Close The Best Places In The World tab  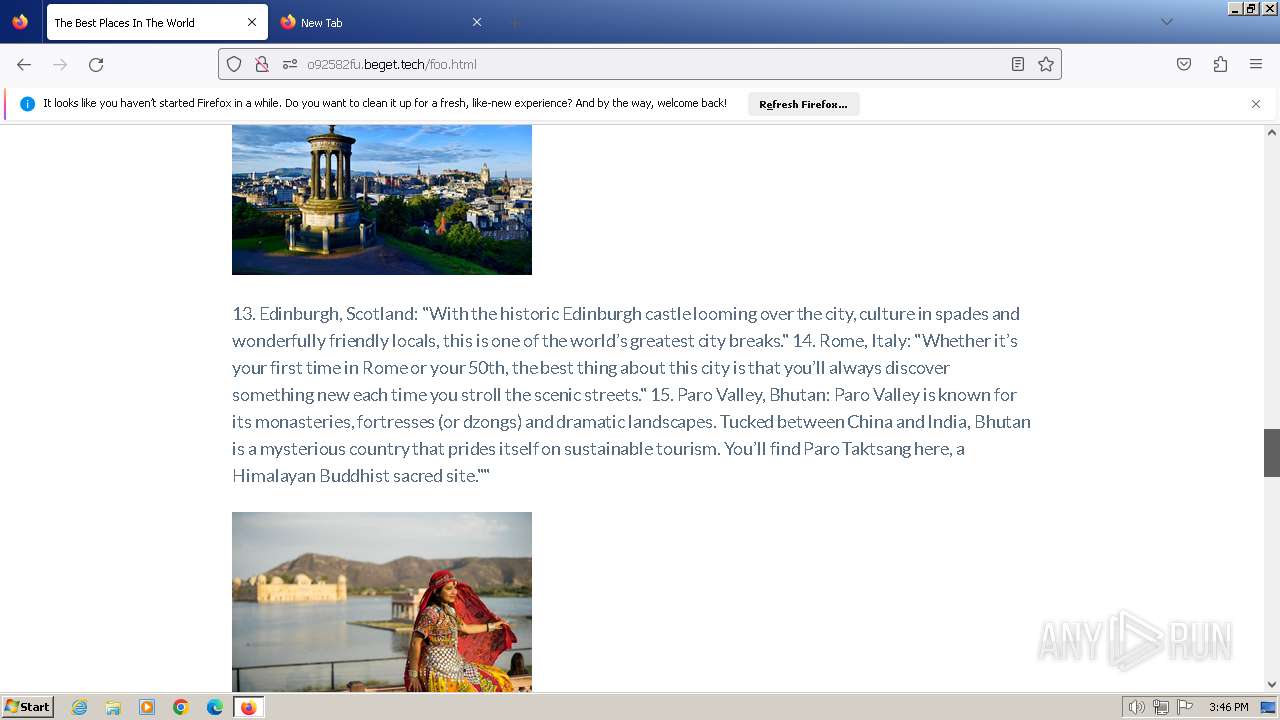click(x=252, y=22)
